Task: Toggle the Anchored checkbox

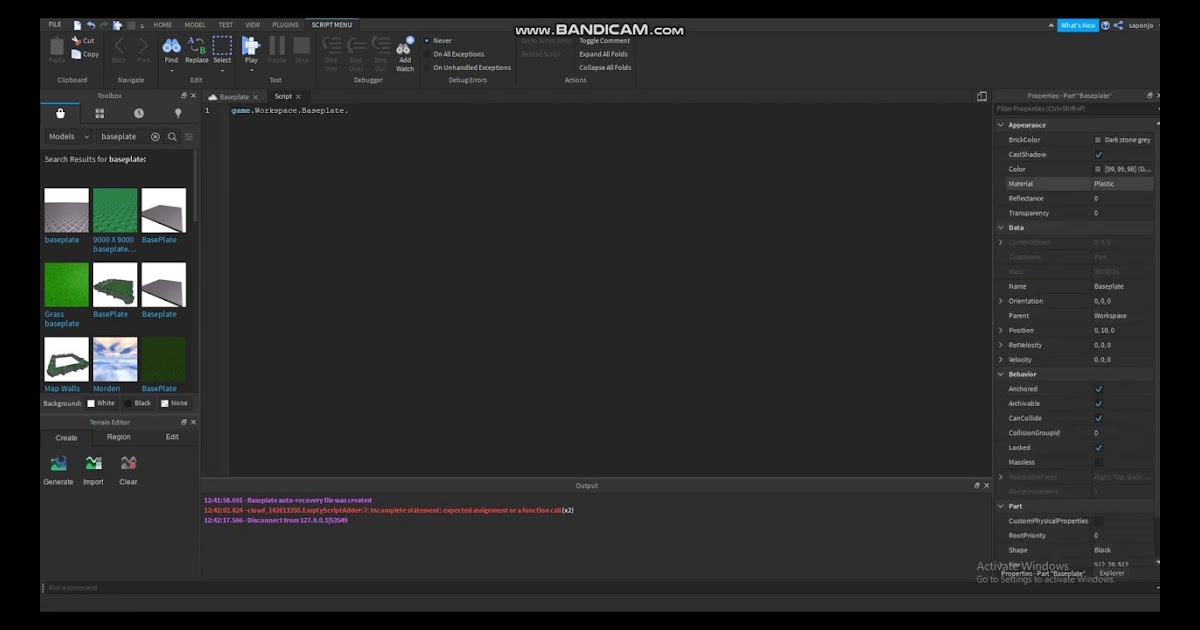Action: point(1098,389)
